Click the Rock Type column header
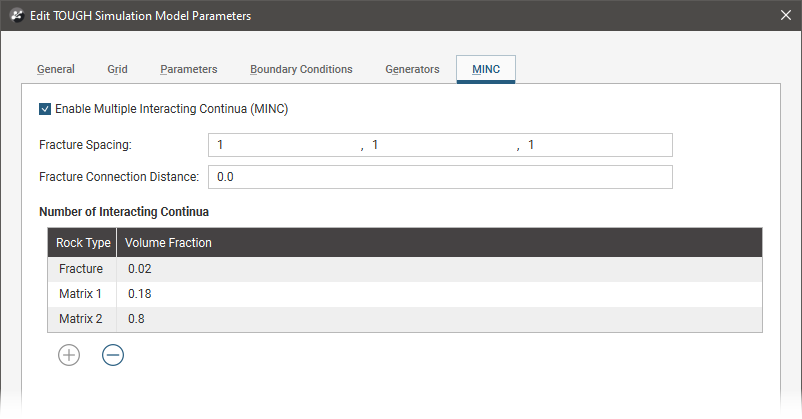This screenshot has height=419, width=802. [82, 242]
